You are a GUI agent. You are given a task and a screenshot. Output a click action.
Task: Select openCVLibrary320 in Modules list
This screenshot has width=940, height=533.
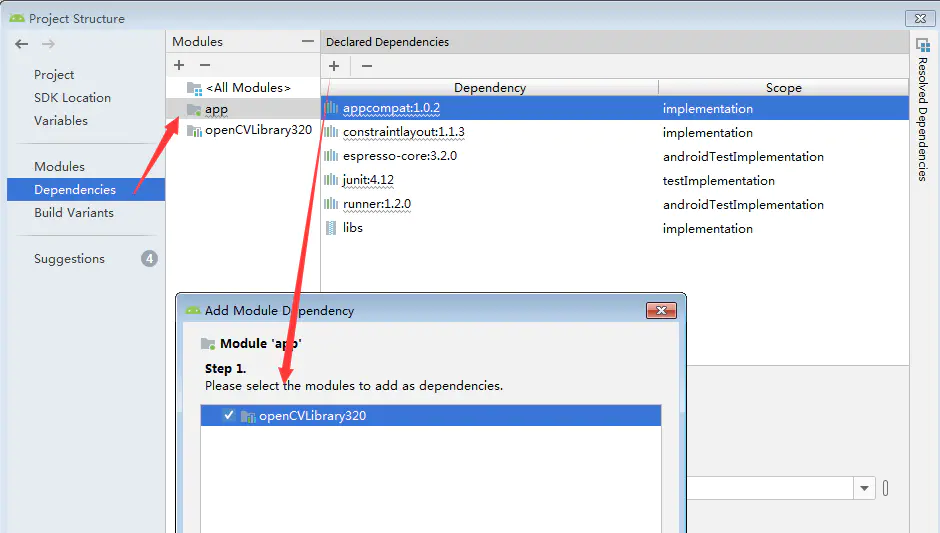(x=257, y=130)
